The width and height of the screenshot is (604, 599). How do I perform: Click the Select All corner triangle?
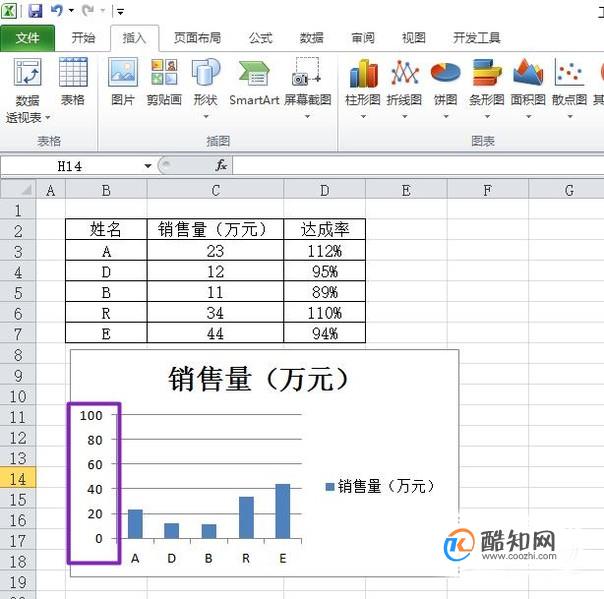coord(25,190)
